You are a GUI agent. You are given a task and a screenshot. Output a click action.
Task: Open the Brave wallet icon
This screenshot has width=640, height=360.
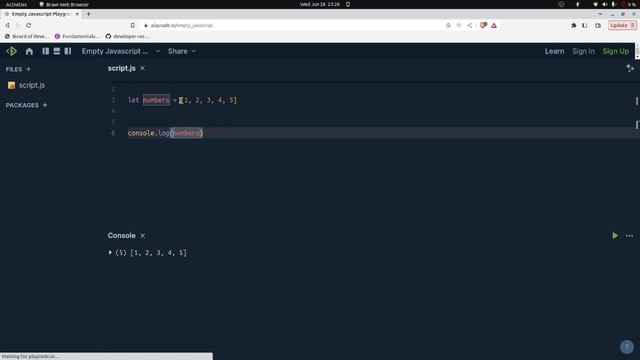pyautogui.click(x=598, y=25)
